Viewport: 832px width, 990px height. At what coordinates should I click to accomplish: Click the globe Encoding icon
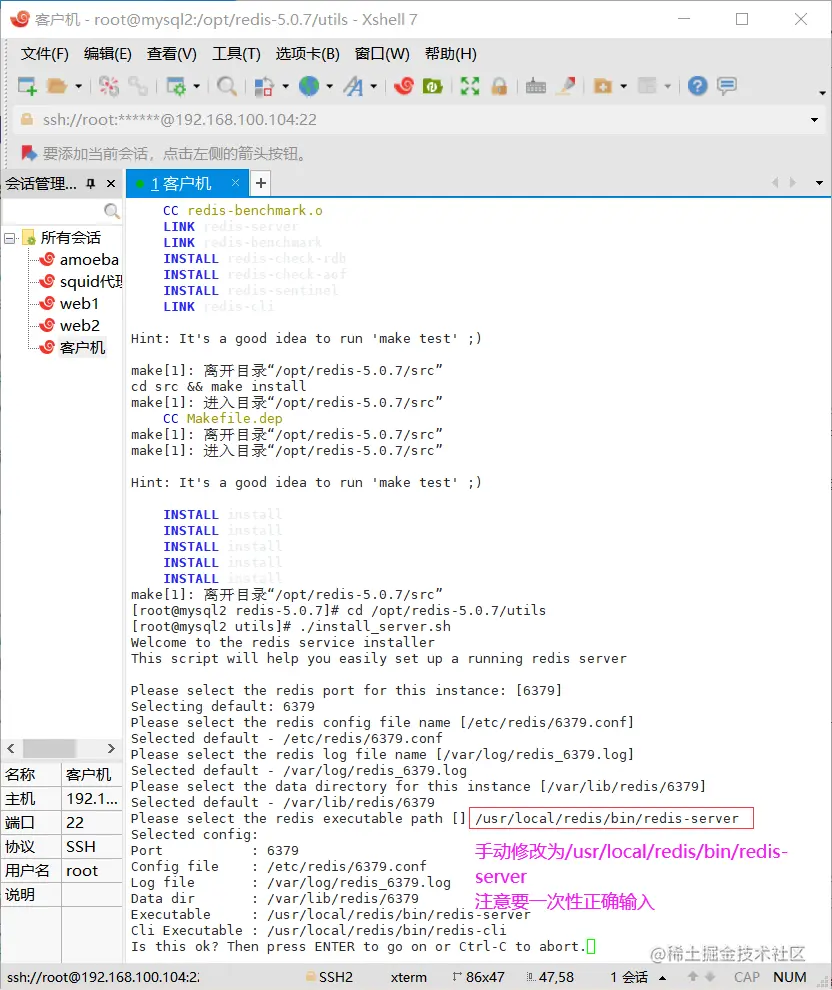point(309,85)
